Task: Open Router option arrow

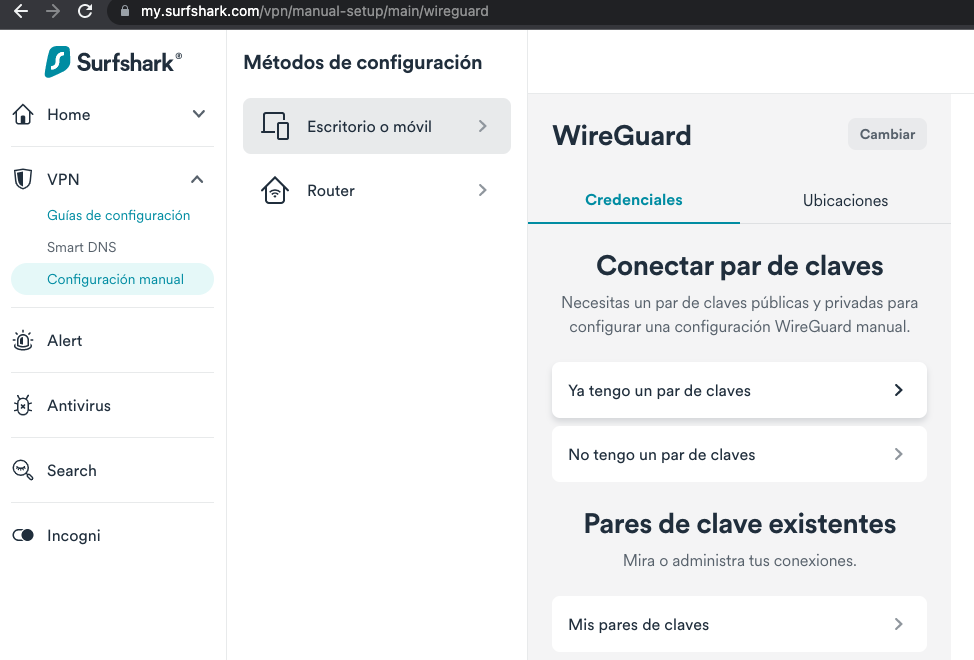Action: (482, 191)
